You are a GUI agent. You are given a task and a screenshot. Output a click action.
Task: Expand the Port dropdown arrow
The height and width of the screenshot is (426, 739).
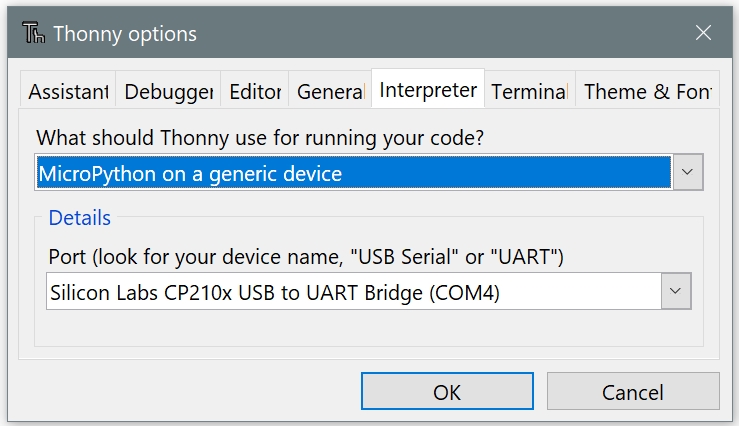pos(676,291)
